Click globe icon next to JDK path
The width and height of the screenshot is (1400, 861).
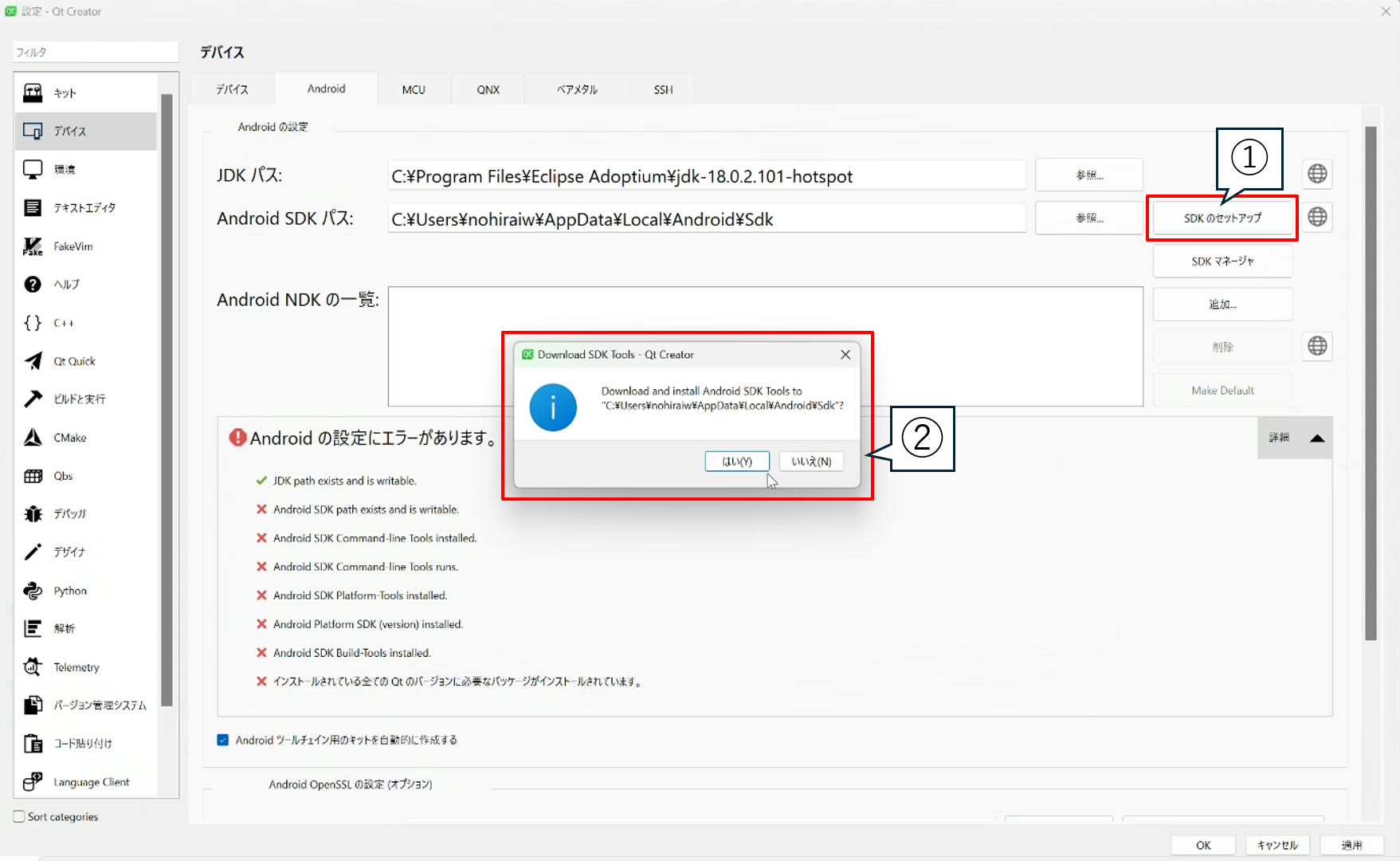(1317, 174)
